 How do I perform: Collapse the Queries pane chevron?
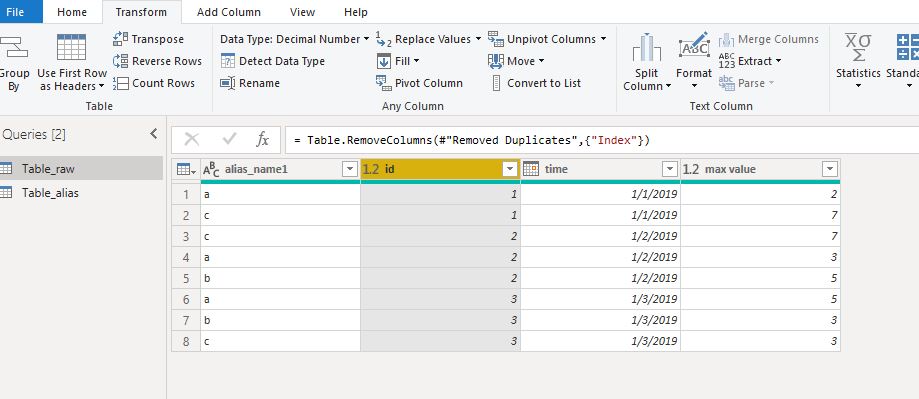click(x=154, y=134)
